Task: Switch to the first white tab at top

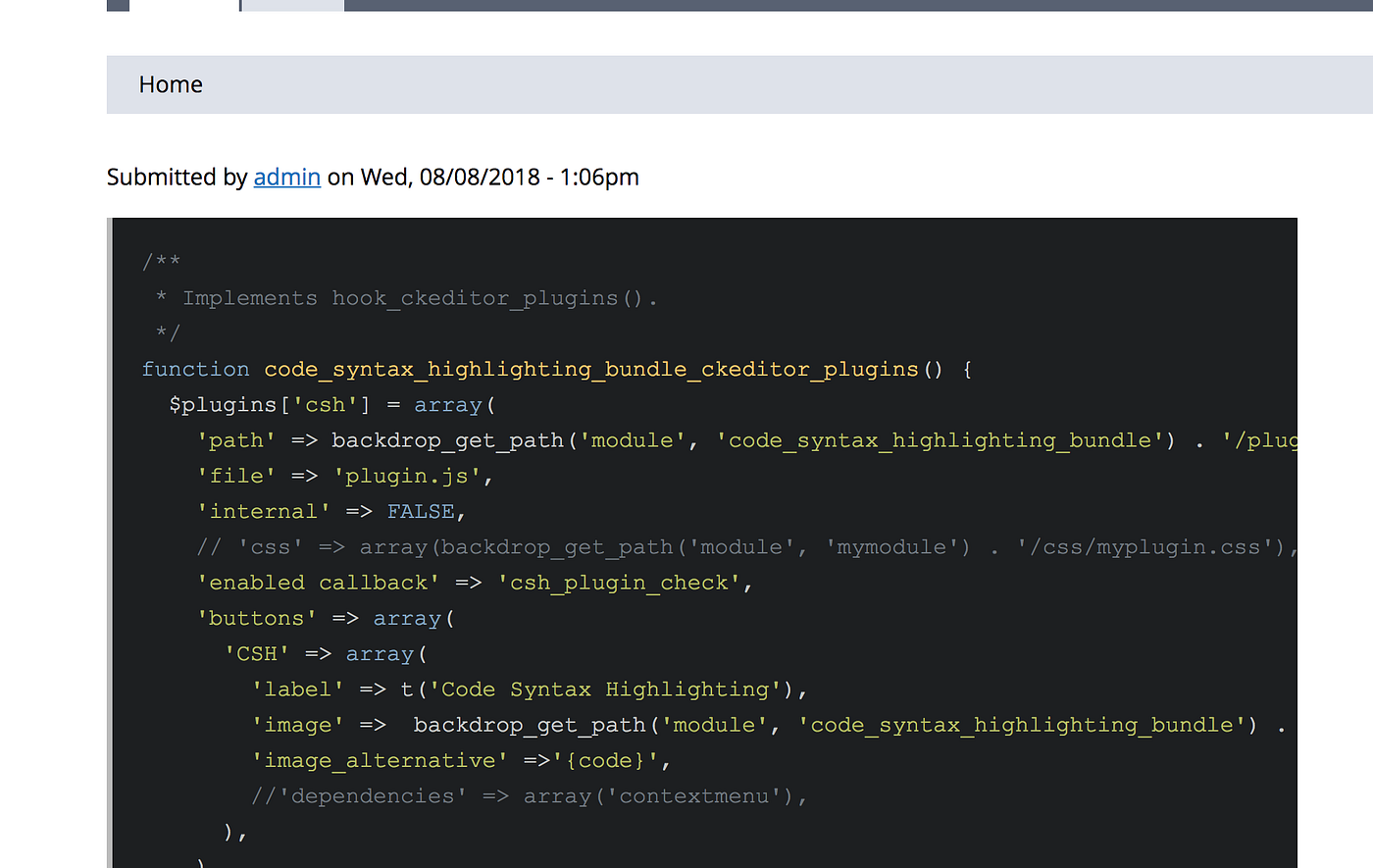Action: point(184,5)
